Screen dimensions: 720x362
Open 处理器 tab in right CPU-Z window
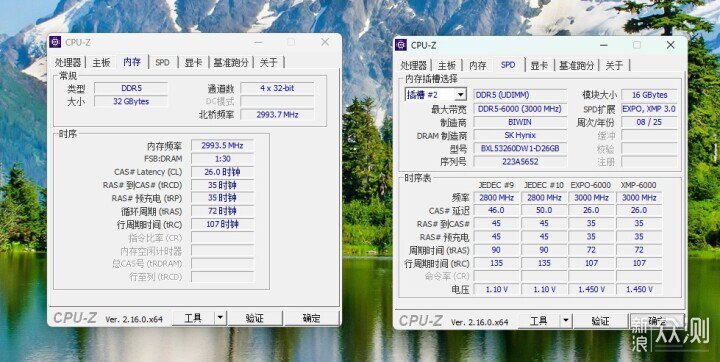point(413,66)
